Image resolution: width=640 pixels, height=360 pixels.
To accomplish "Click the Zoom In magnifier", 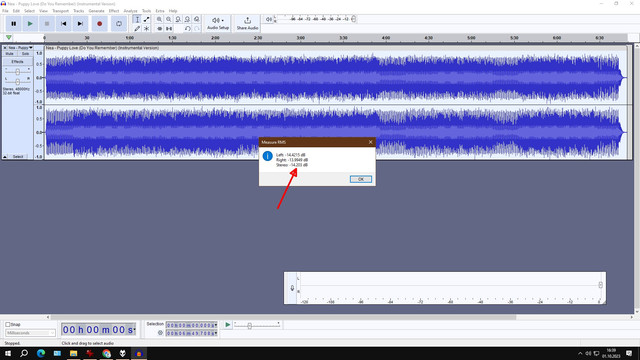I will point(159,19).
